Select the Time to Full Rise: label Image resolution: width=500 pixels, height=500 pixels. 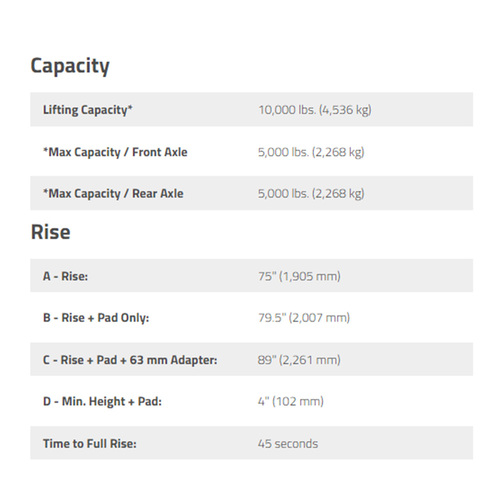(90, 444)
